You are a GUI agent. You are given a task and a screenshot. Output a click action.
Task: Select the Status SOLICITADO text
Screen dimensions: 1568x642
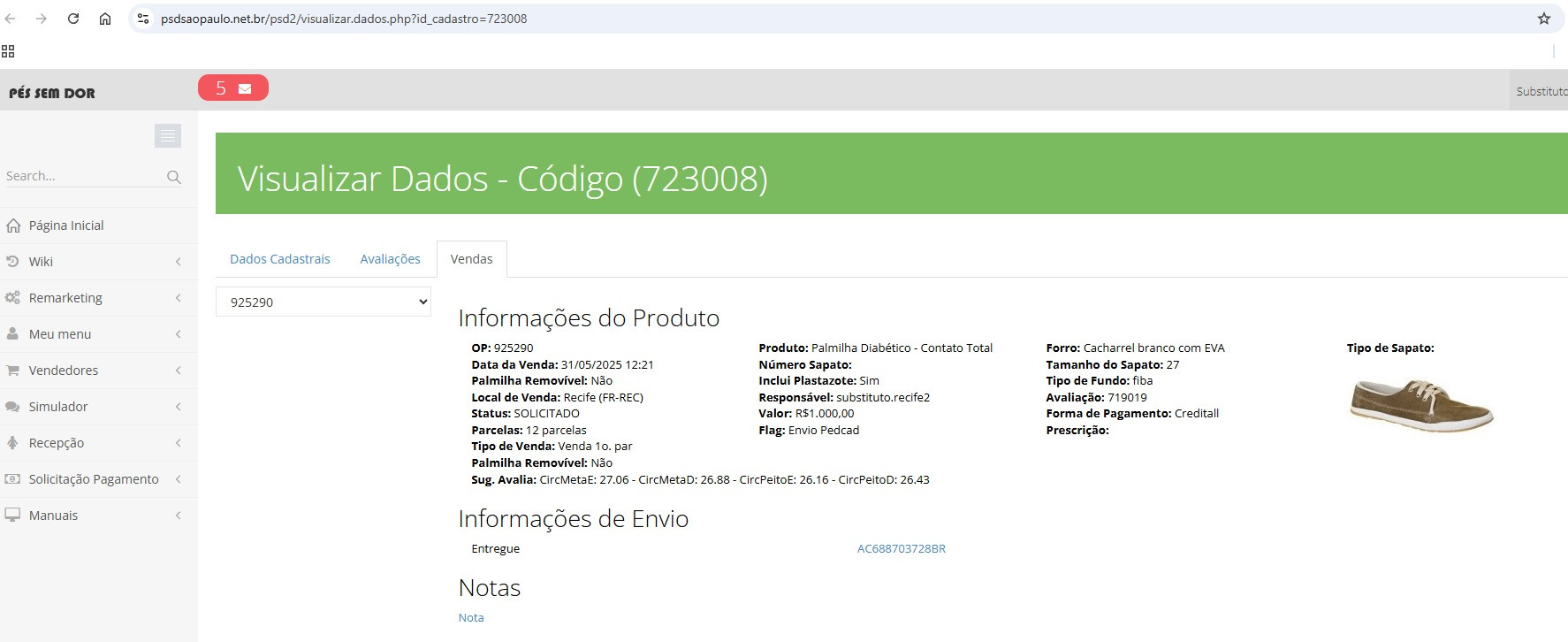click(x=525, y=414)
